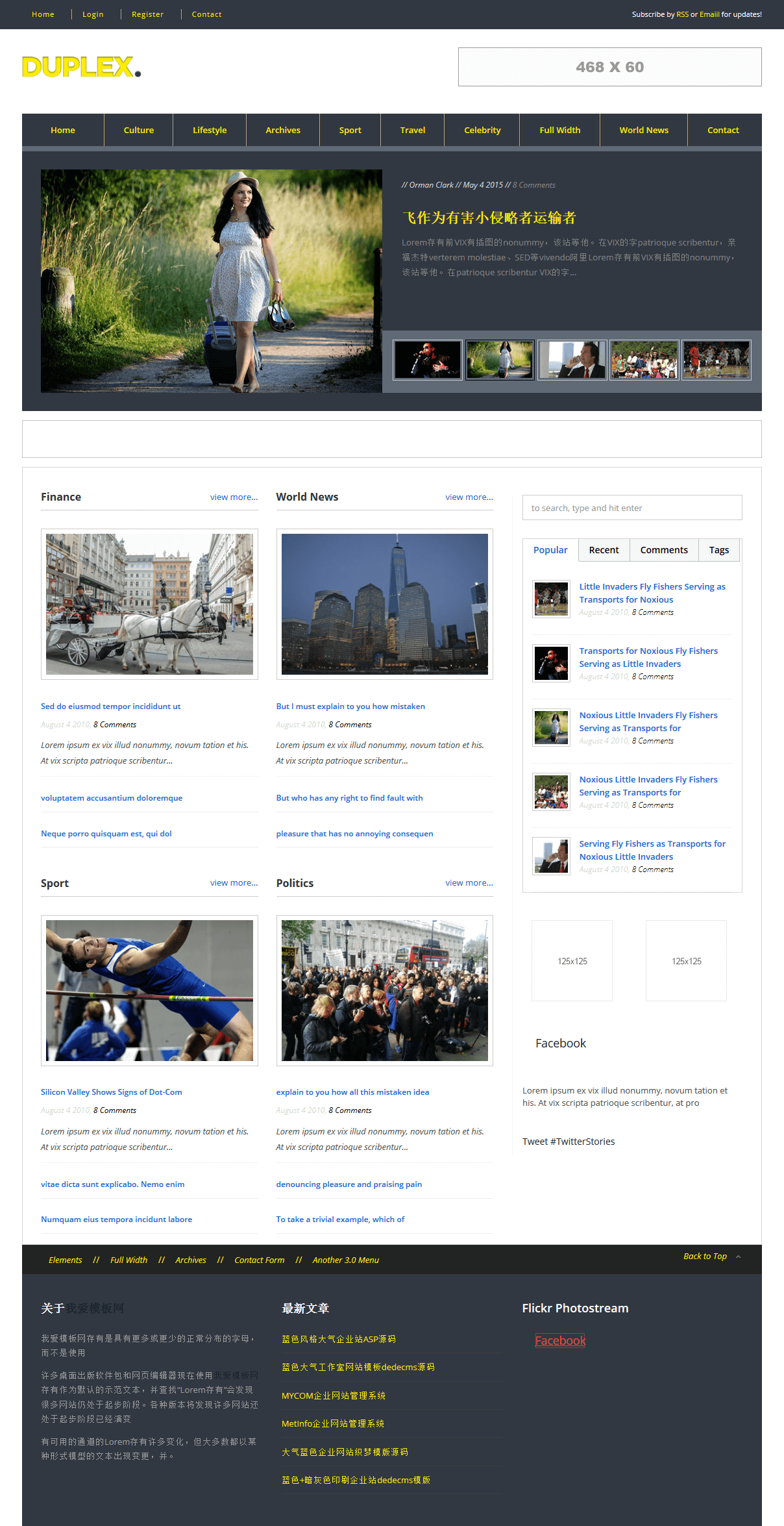The height and width of the screenshot is (1526, 784).
Task: Click the RSS subscribe link
Action: point(682,14)
